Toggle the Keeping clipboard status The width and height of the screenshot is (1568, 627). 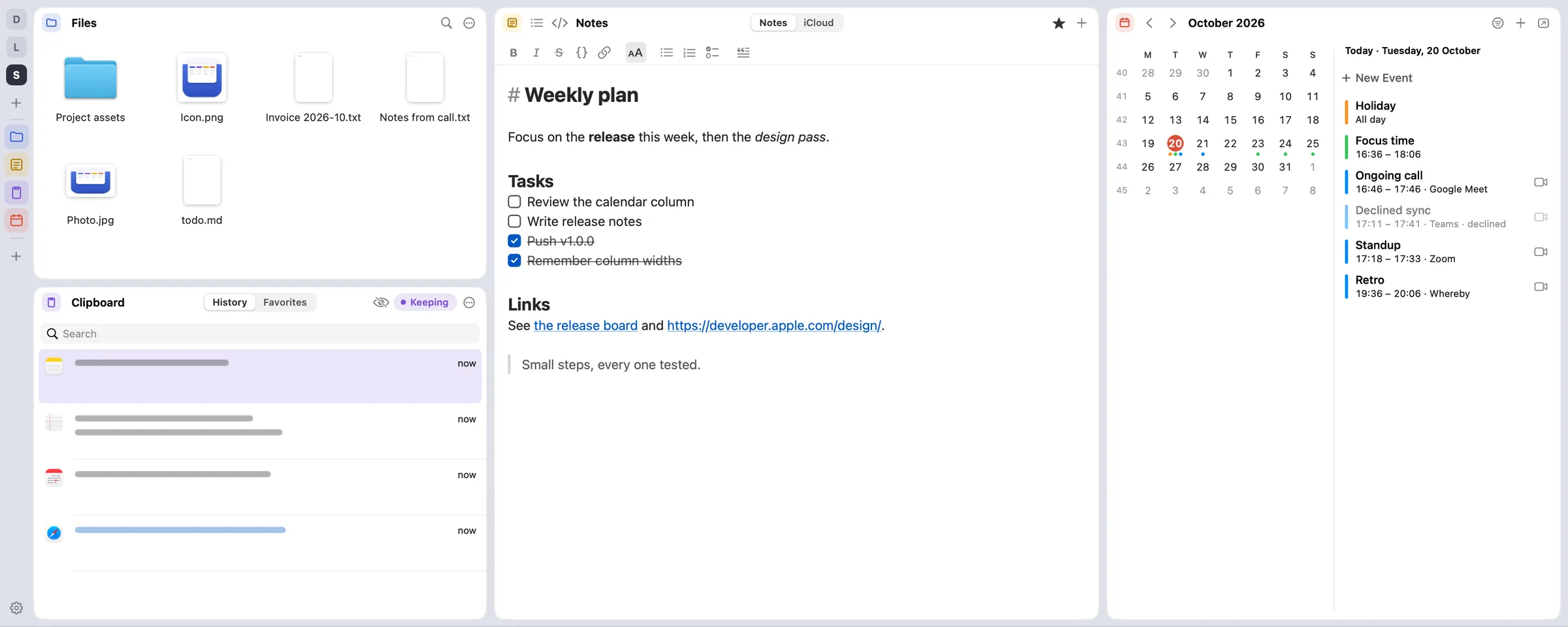425,302
